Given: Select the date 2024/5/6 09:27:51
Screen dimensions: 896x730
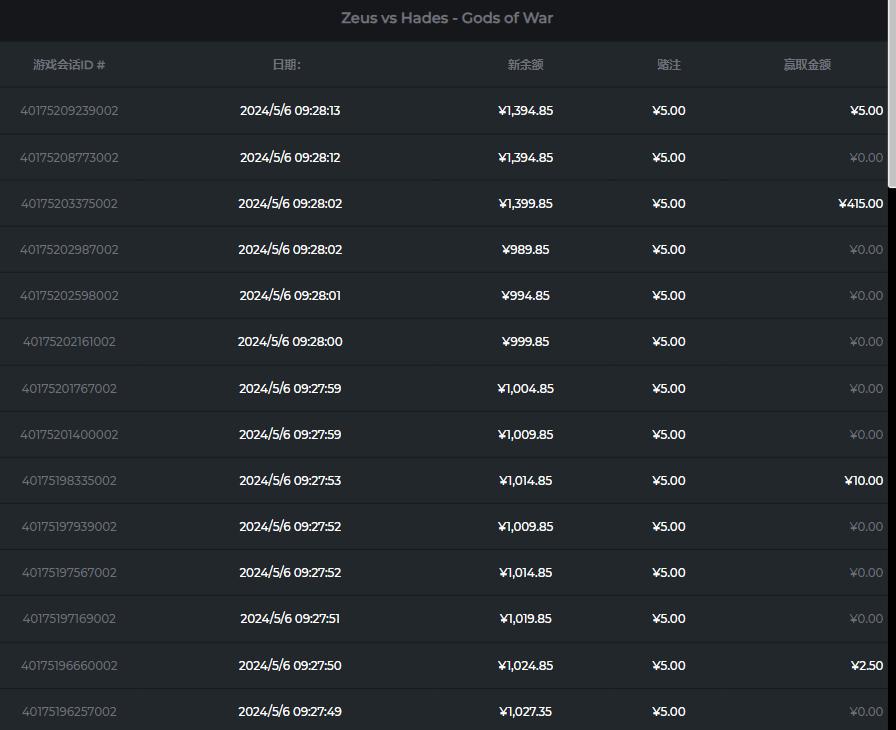Looking at the screenshot, I should 290,619.
